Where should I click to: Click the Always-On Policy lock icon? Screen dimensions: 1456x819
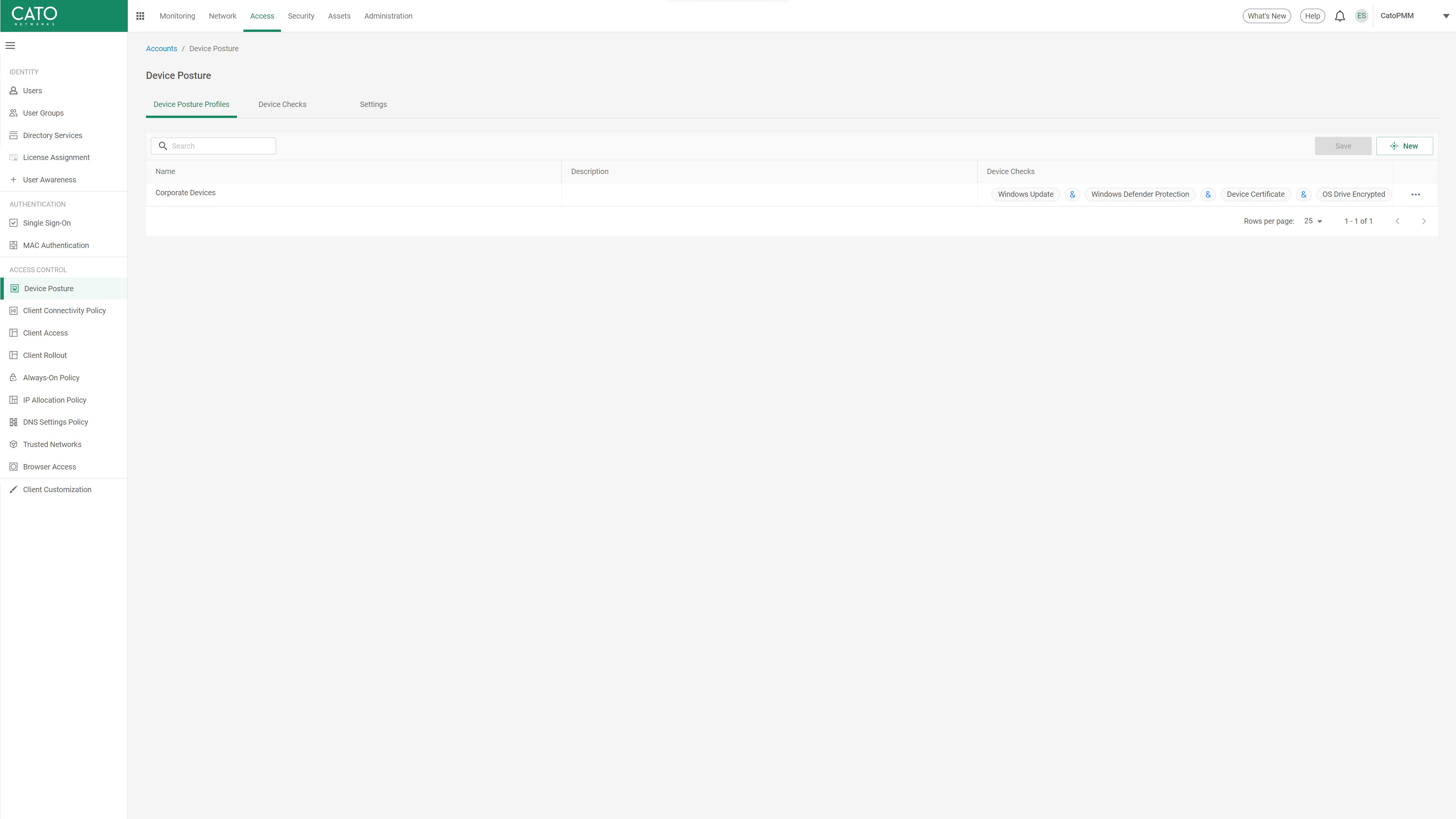(x=14, y=378)
